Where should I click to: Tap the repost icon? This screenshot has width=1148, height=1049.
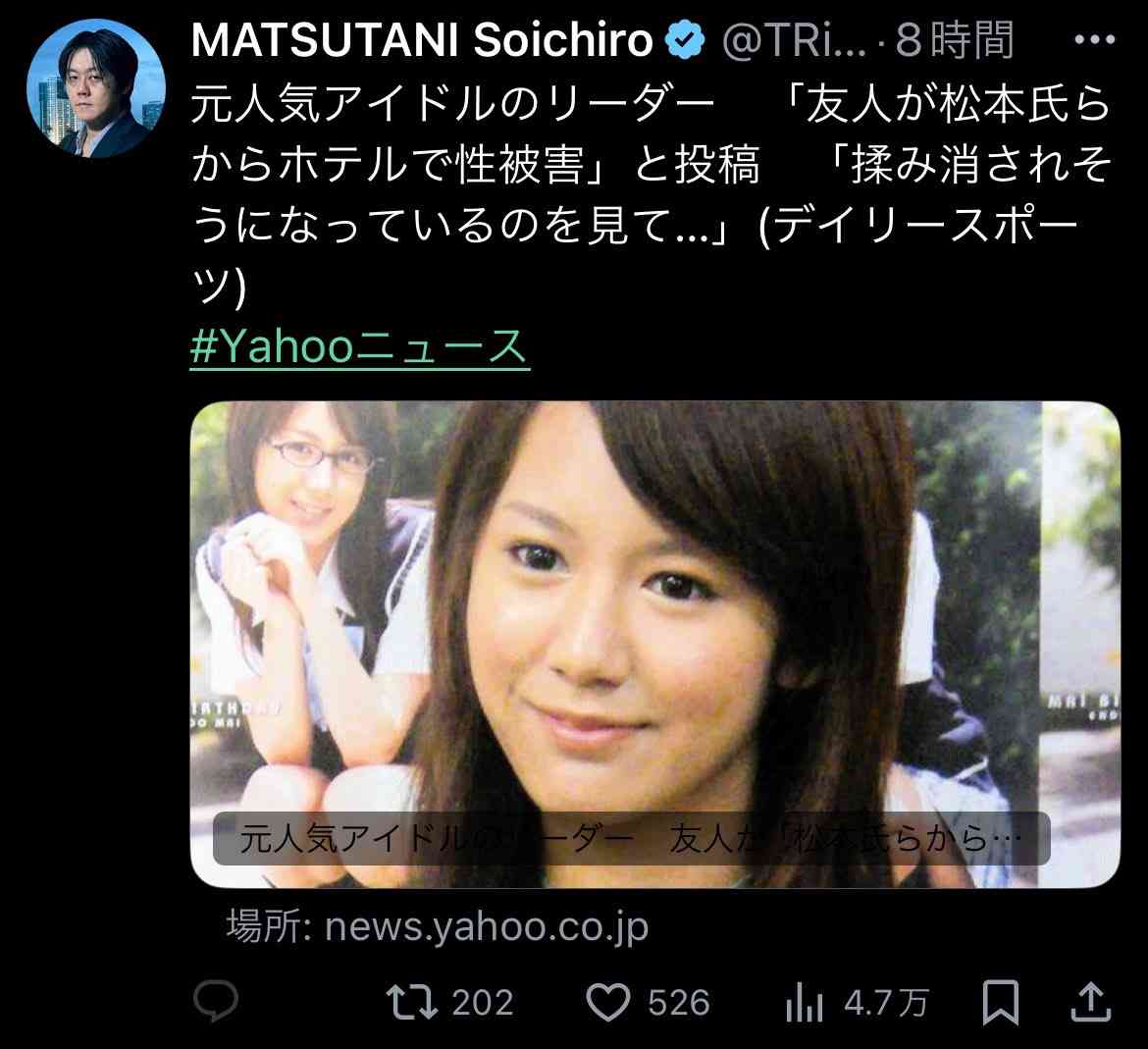point(412,1002)
